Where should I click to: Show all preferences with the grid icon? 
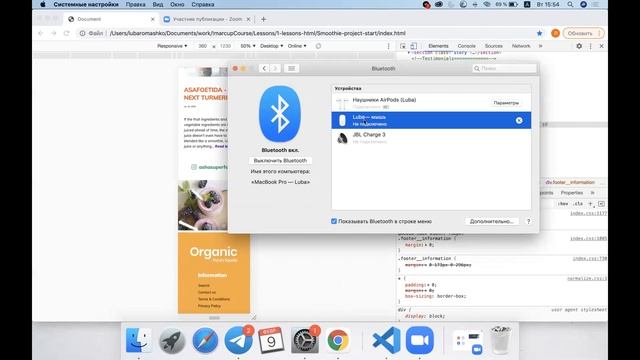click(291, 69)
